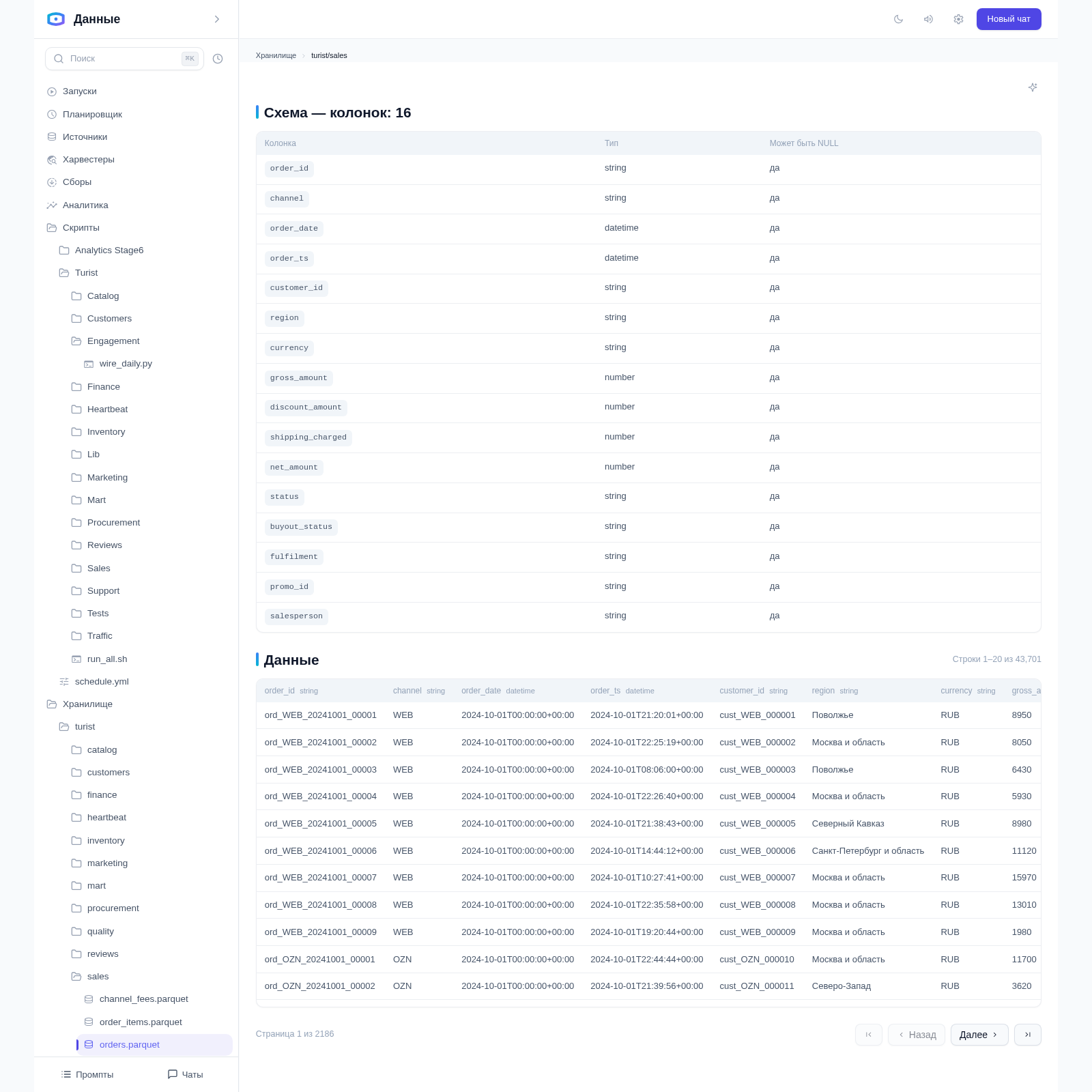1092x1092 pixels.
Task: Collapse the Хранилище tree section
Action: pos(52,704)
